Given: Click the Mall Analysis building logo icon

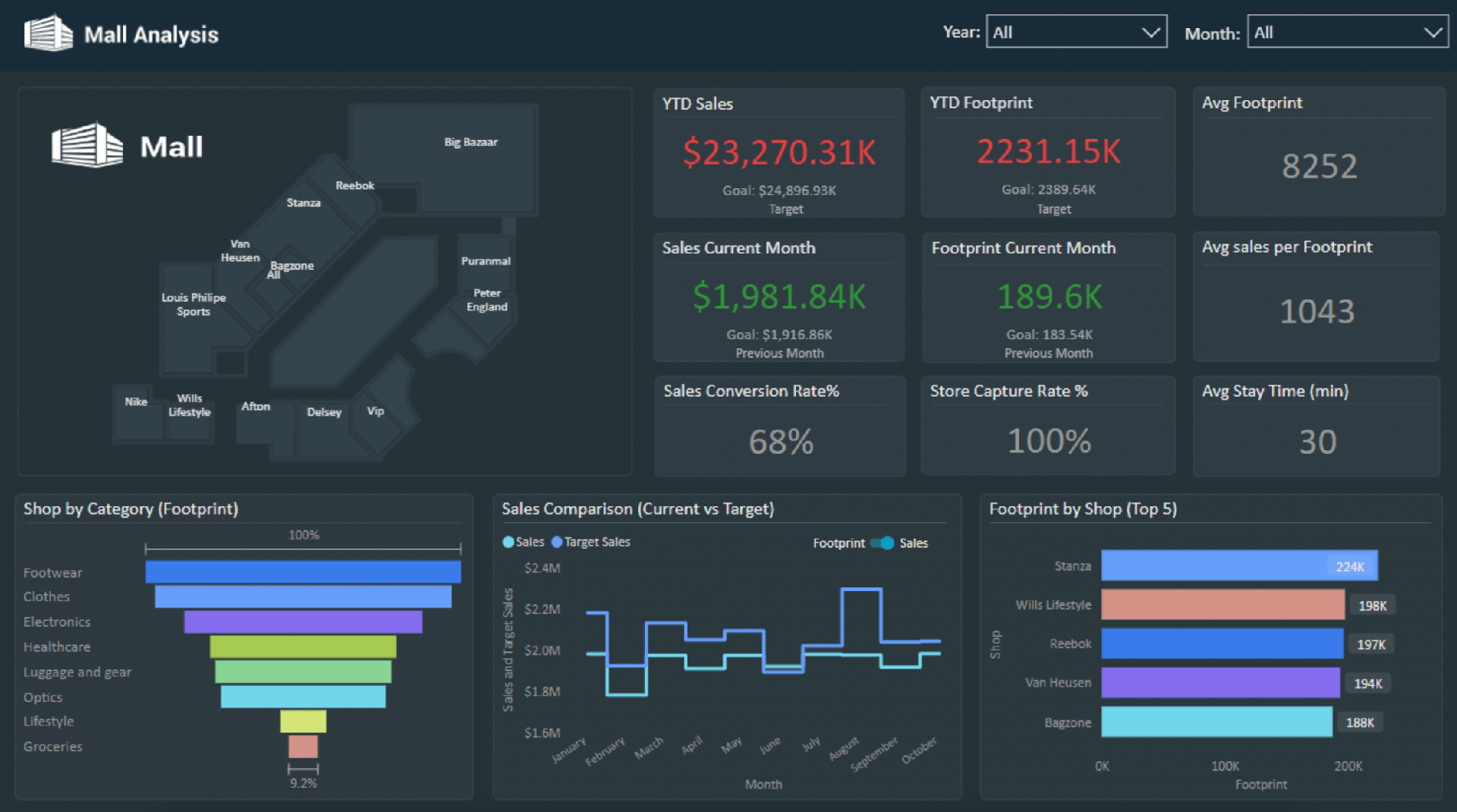Looking at the screenshot, I should 49,33.
